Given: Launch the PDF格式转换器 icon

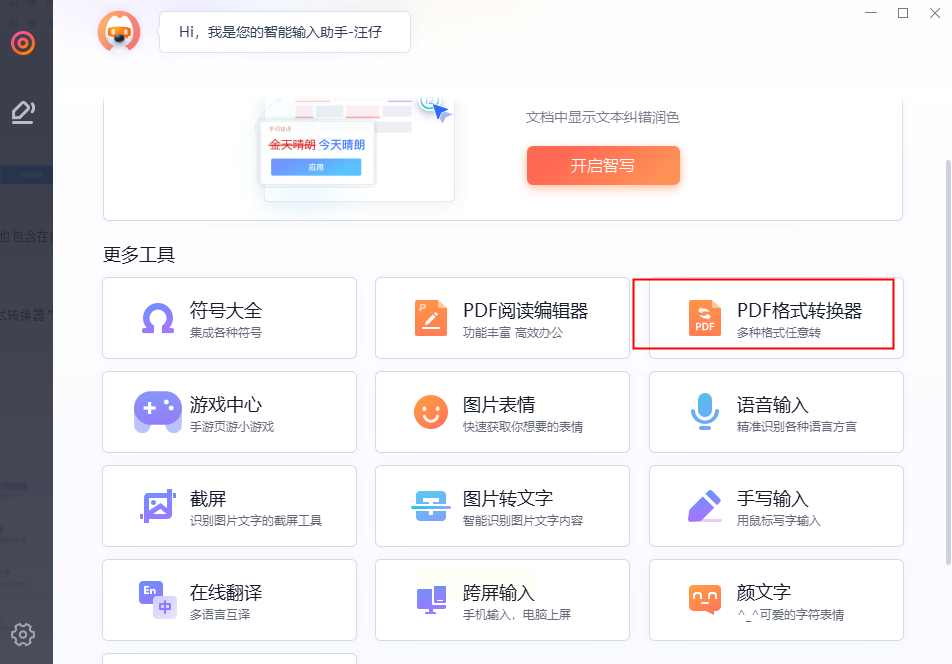Looking at the screenshot, I should tap(704, 318).
